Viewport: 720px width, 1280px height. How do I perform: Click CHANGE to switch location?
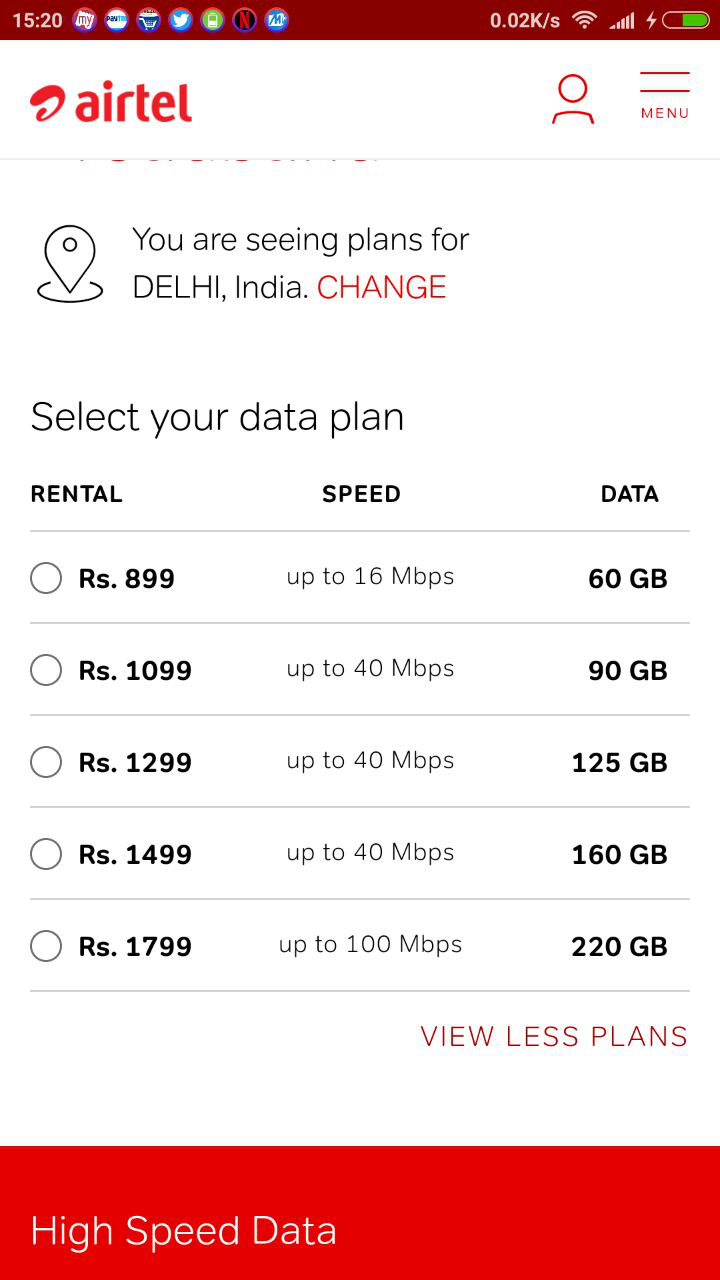381,288
